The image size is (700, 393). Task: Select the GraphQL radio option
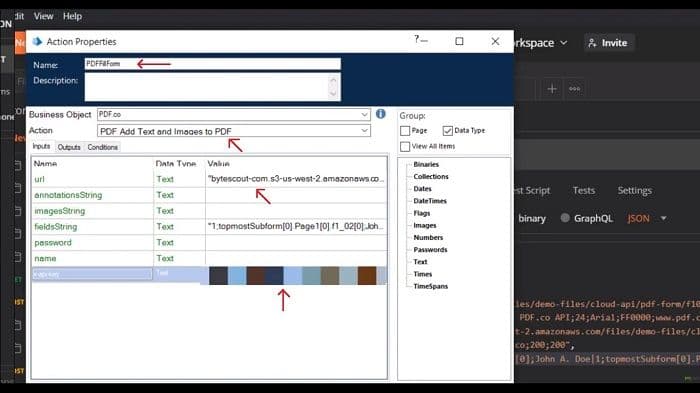pyautogui.click(x=565, y=218)
